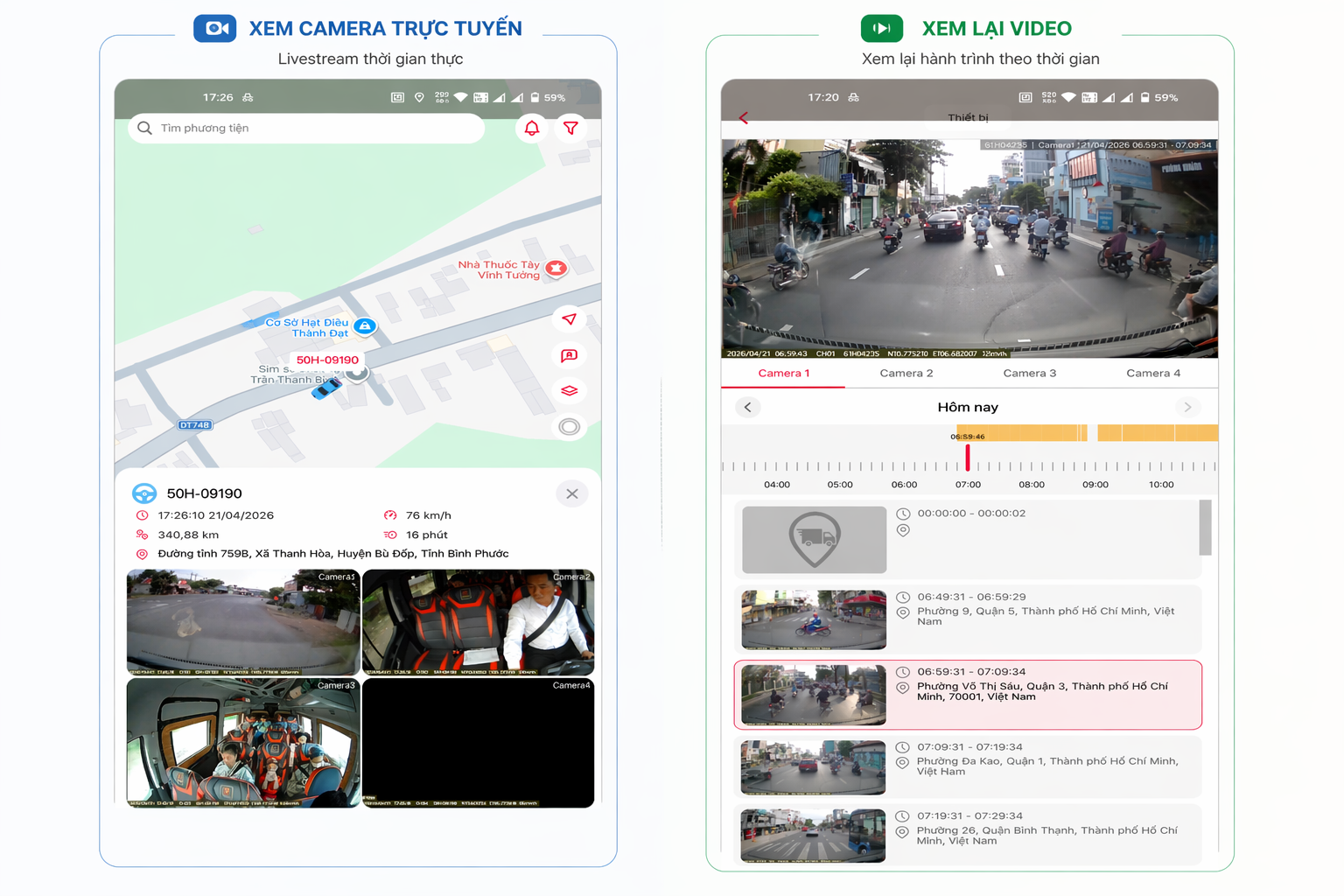1344x896 pixels.
Task: Click the notification bell icon
Action: [531, 129]
